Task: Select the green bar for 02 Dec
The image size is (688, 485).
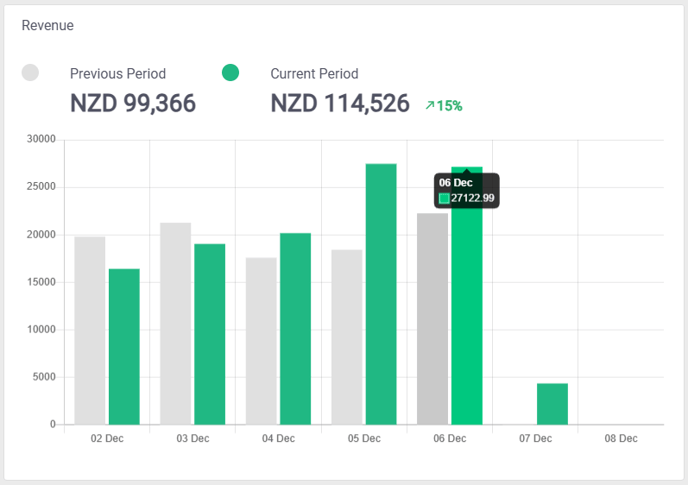Action: [x=124, y=347]
